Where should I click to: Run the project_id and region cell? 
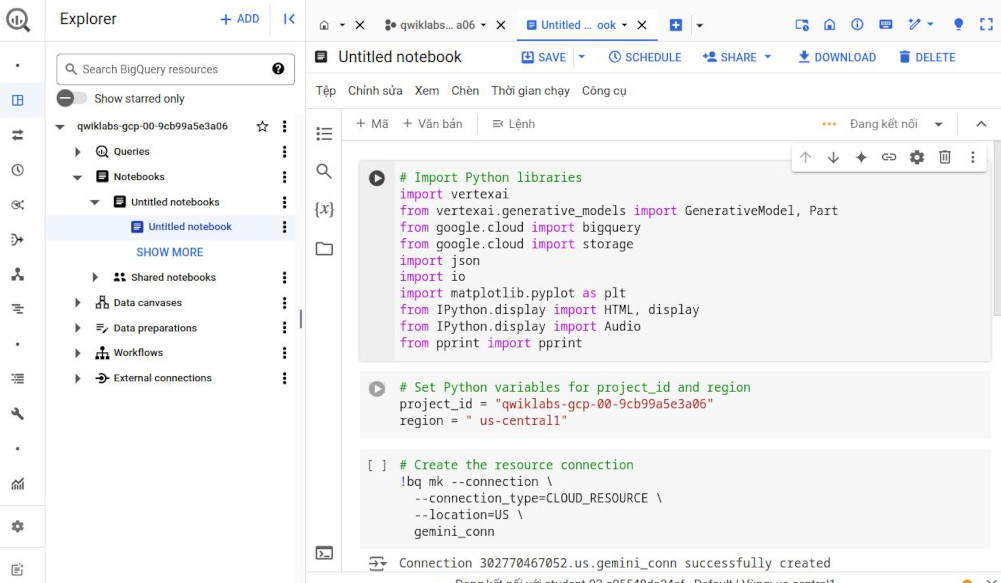377,388
